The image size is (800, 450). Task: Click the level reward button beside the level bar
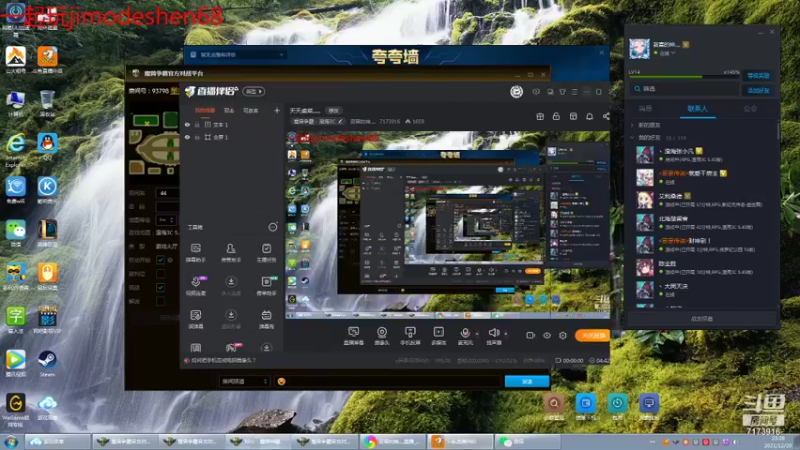click(758, 76)
